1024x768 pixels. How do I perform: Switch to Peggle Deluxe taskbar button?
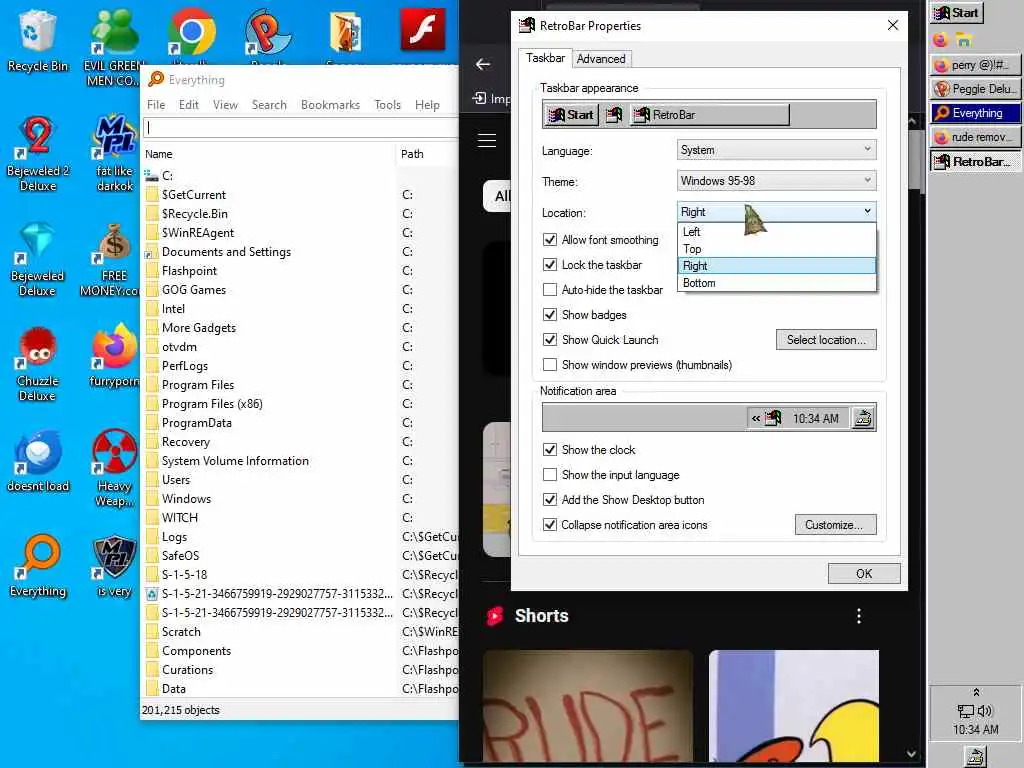[x=975, y=88]
